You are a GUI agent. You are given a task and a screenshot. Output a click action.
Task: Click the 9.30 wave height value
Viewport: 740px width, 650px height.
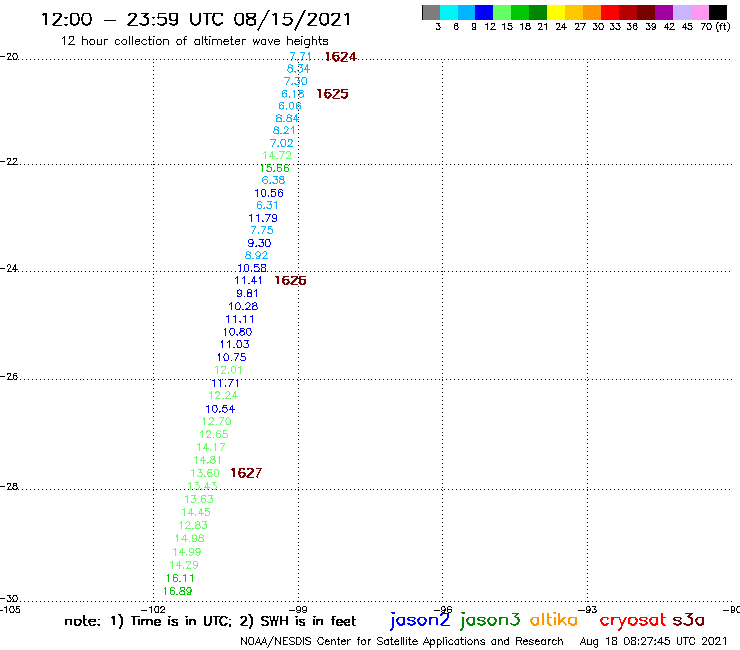(259, 243)
